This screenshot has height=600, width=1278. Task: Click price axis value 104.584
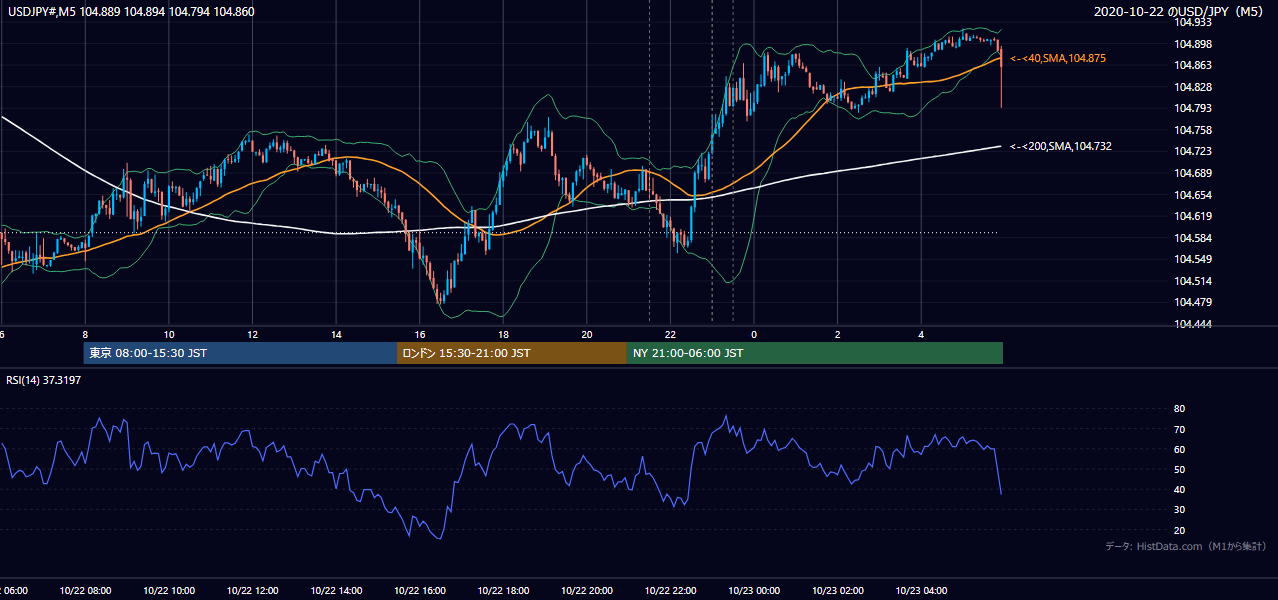(x=1192, y=238)
